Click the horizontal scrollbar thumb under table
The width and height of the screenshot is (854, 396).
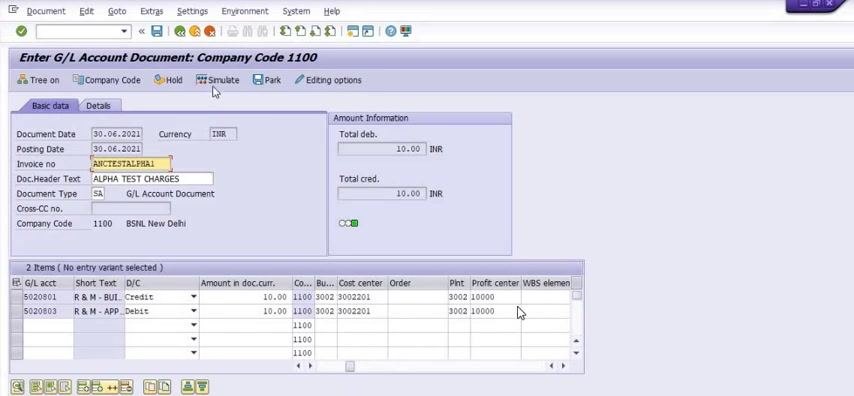[350, 367]
